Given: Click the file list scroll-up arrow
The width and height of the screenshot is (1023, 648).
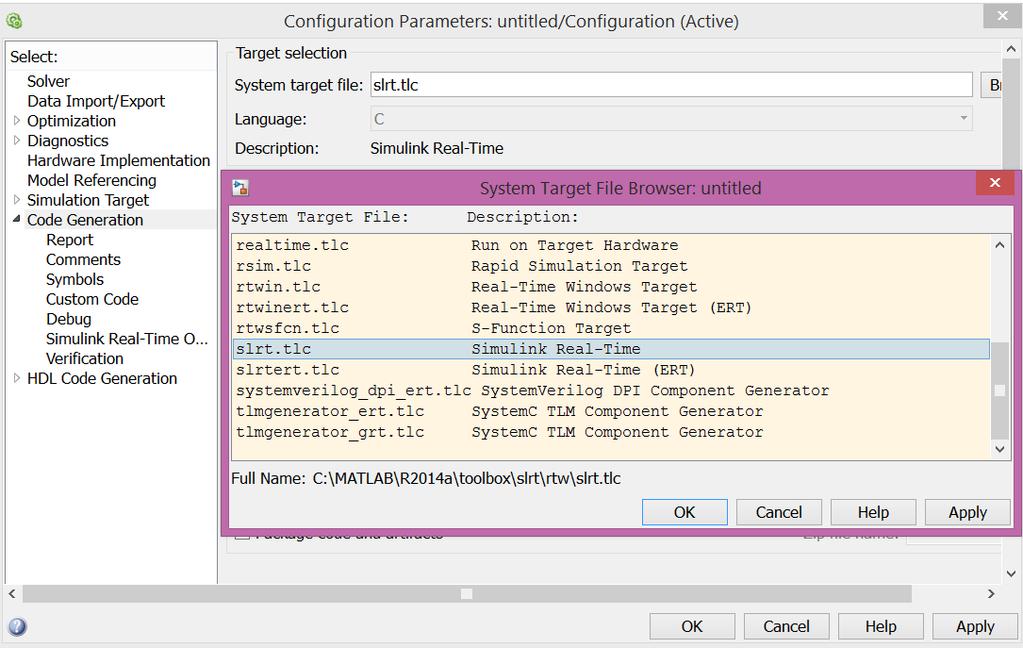Looking at the screenshot, I should click(x=1000, y=245).
